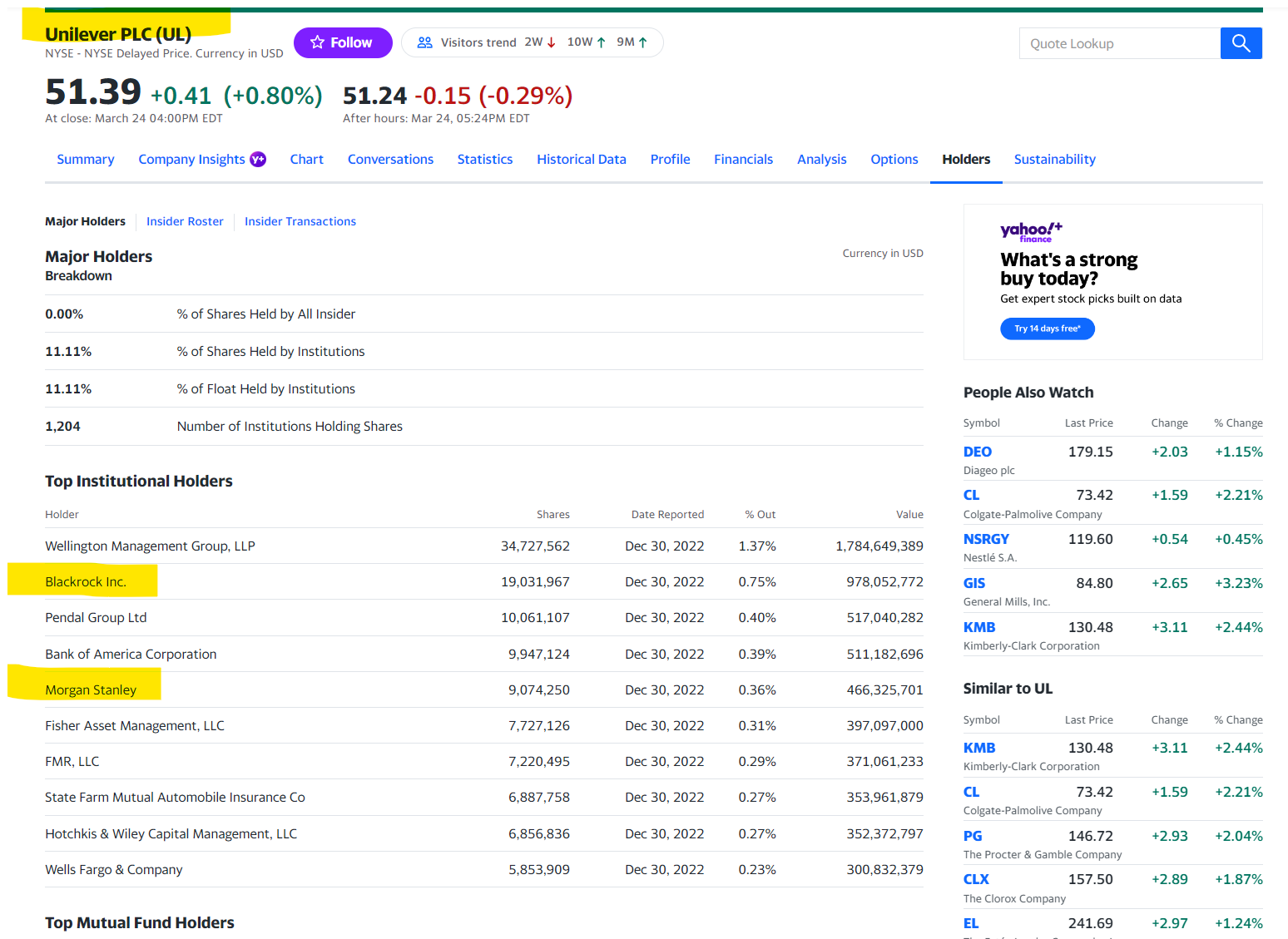This screenshot has height=939, width=1288.
Task: Open the Sustainability tab
Action: [x=1054, y=159]
